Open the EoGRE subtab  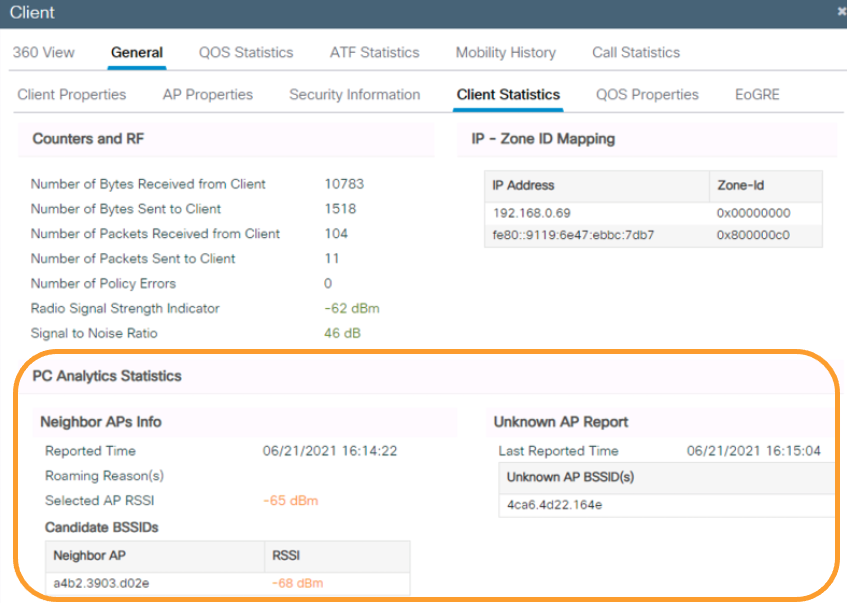coord(756,94)
